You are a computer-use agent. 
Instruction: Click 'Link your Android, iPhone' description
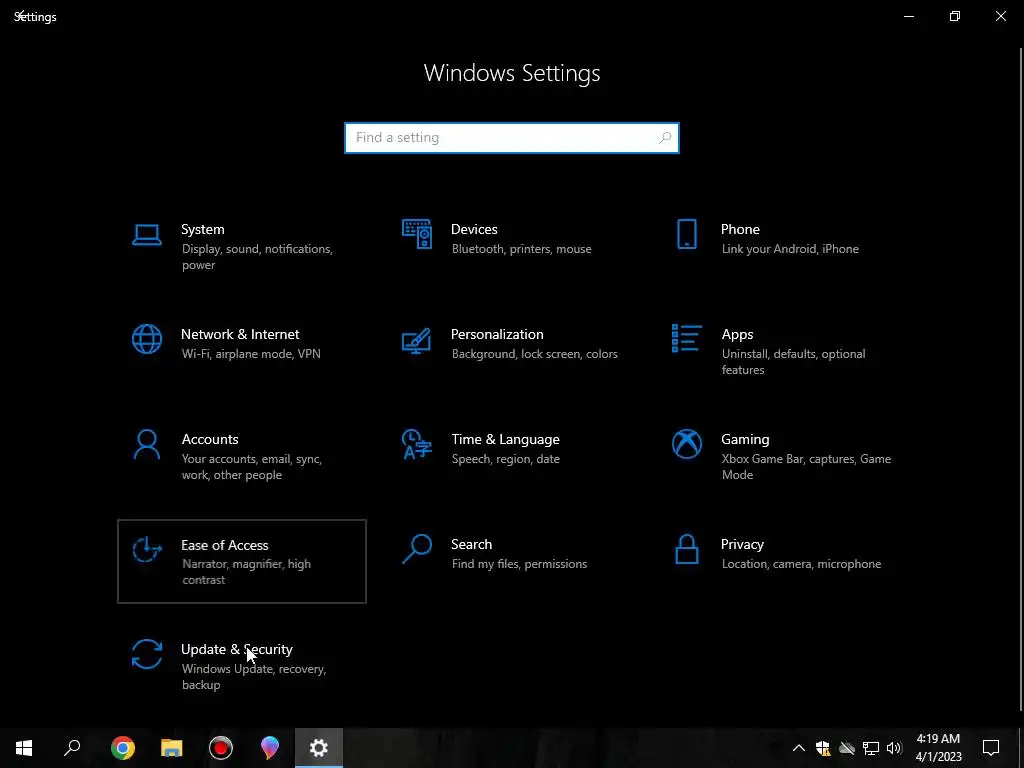click(790, 249)
